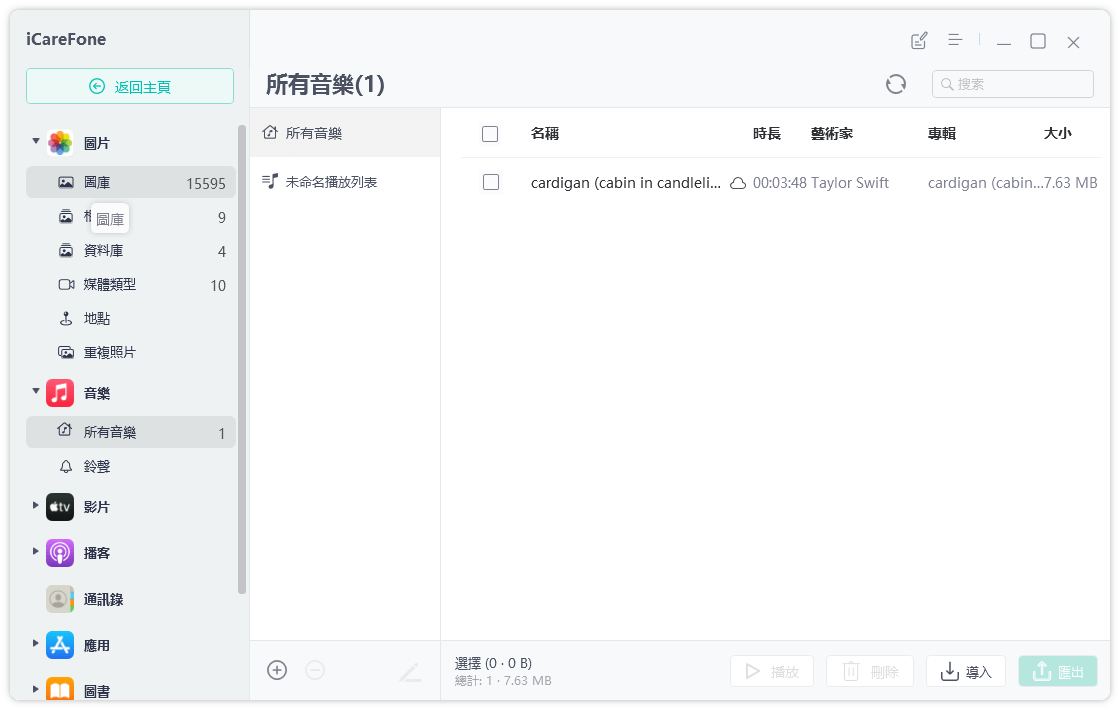Image resolution: width=1120 pixels, height=710 pixels.
Task: Click the Apple TV icon for videos
Action: [x=60, y=507]
